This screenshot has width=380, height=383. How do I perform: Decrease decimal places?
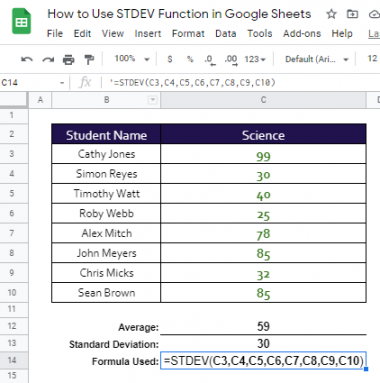[210, 60]
